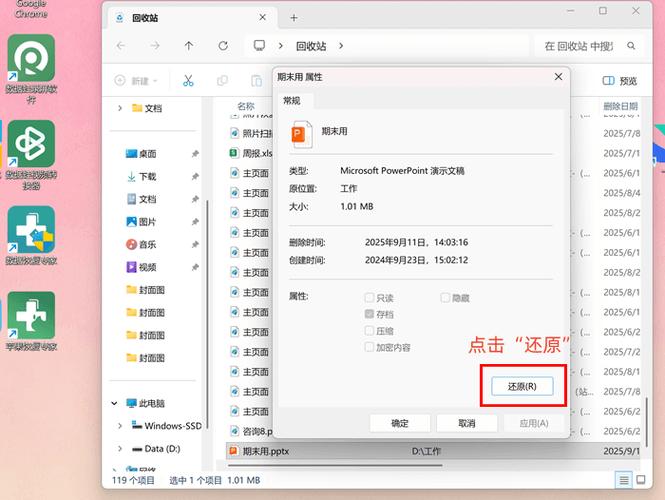Confirm the dialog with 确定
The width and height of the screenshot is (665, 500).
point(400,423)
